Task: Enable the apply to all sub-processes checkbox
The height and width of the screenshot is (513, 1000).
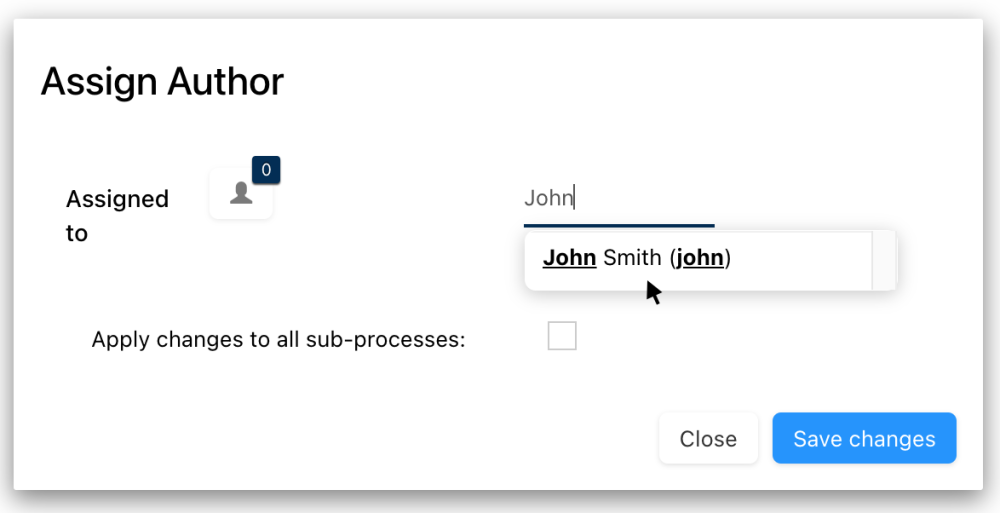Action: tap(562, 336)
